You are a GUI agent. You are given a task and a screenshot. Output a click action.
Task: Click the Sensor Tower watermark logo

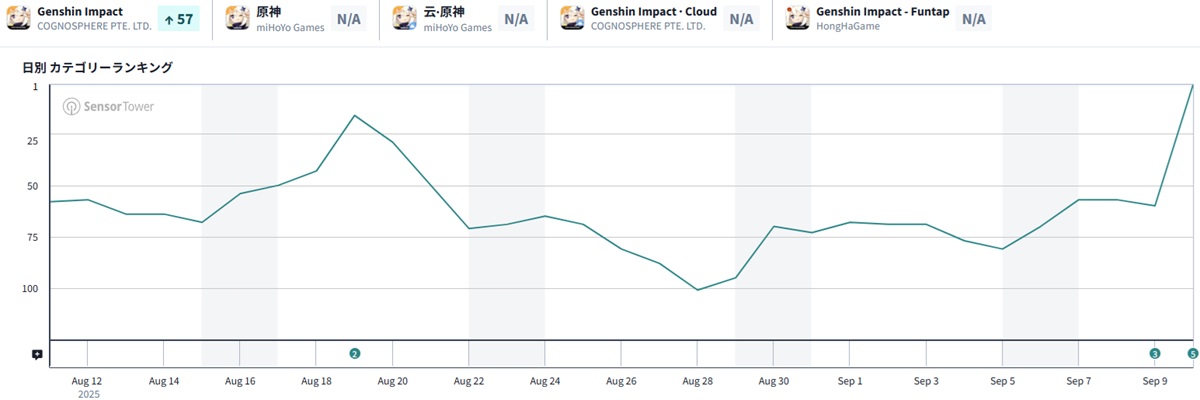109,107
